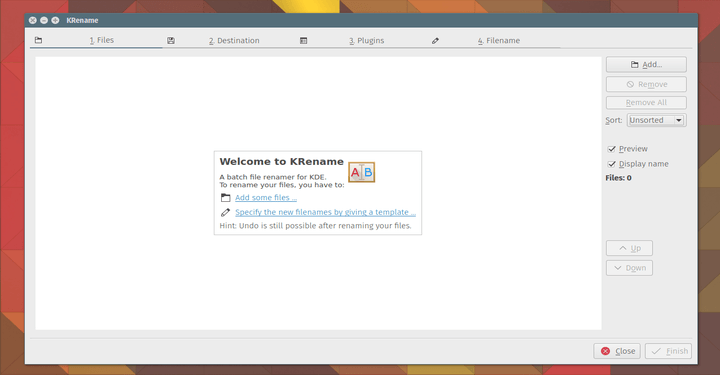Minimize the KRename window
Image resolution: width=720 pixels, height=375 pixels.
(44, 20)
